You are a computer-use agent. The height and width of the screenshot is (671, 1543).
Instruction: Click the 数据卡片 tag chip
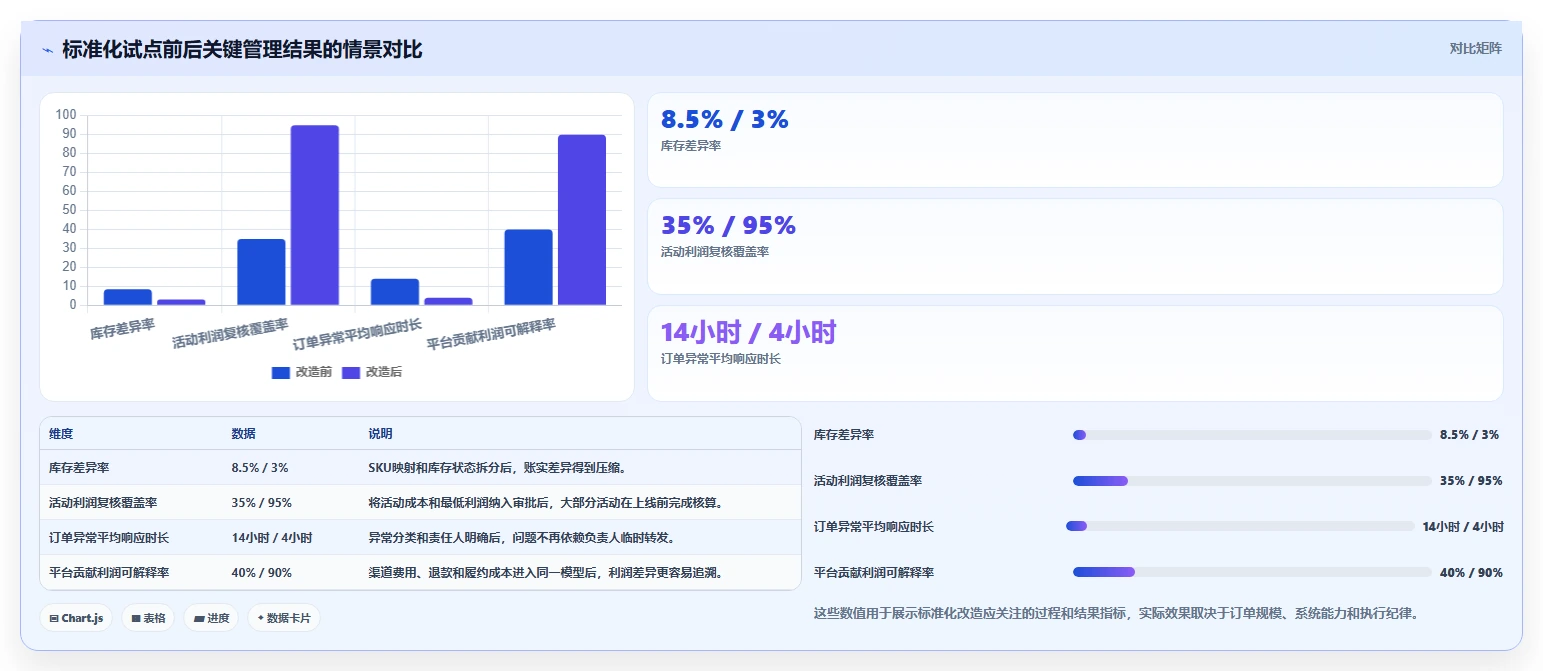284,618
